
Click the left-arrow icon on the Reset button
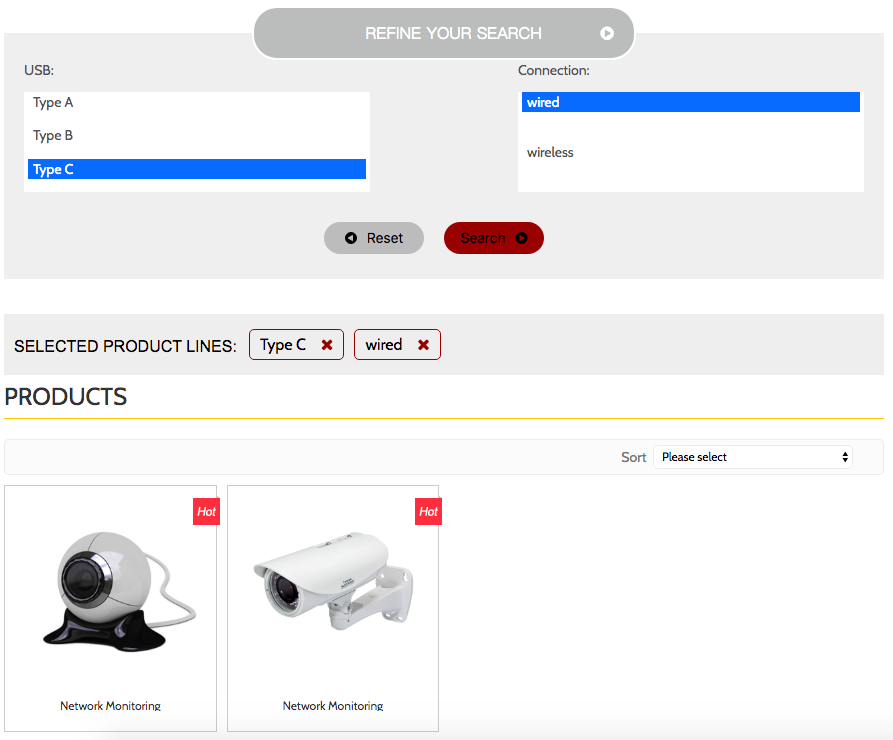(x=351, y=238)
